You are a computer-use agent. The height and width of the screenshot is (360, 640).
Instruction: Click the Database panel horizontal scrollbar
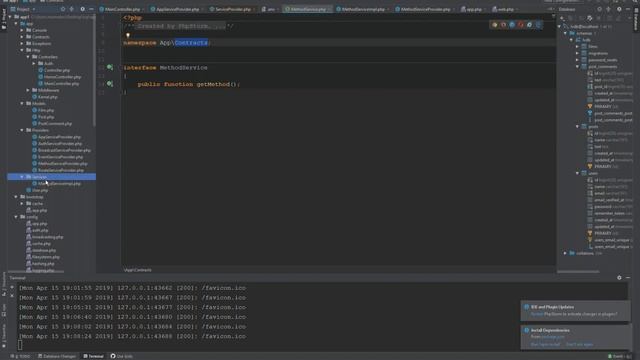click(578, 271)
